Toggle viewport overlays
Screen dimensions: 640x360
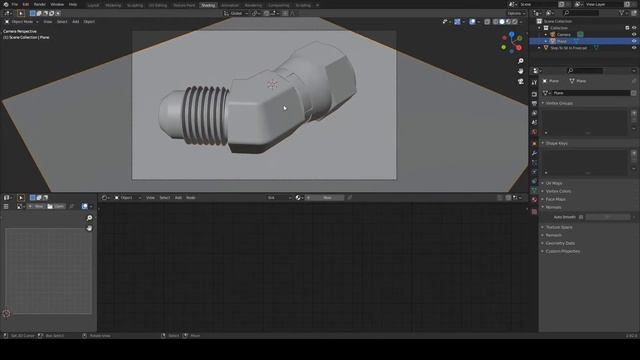pos(472,22)
